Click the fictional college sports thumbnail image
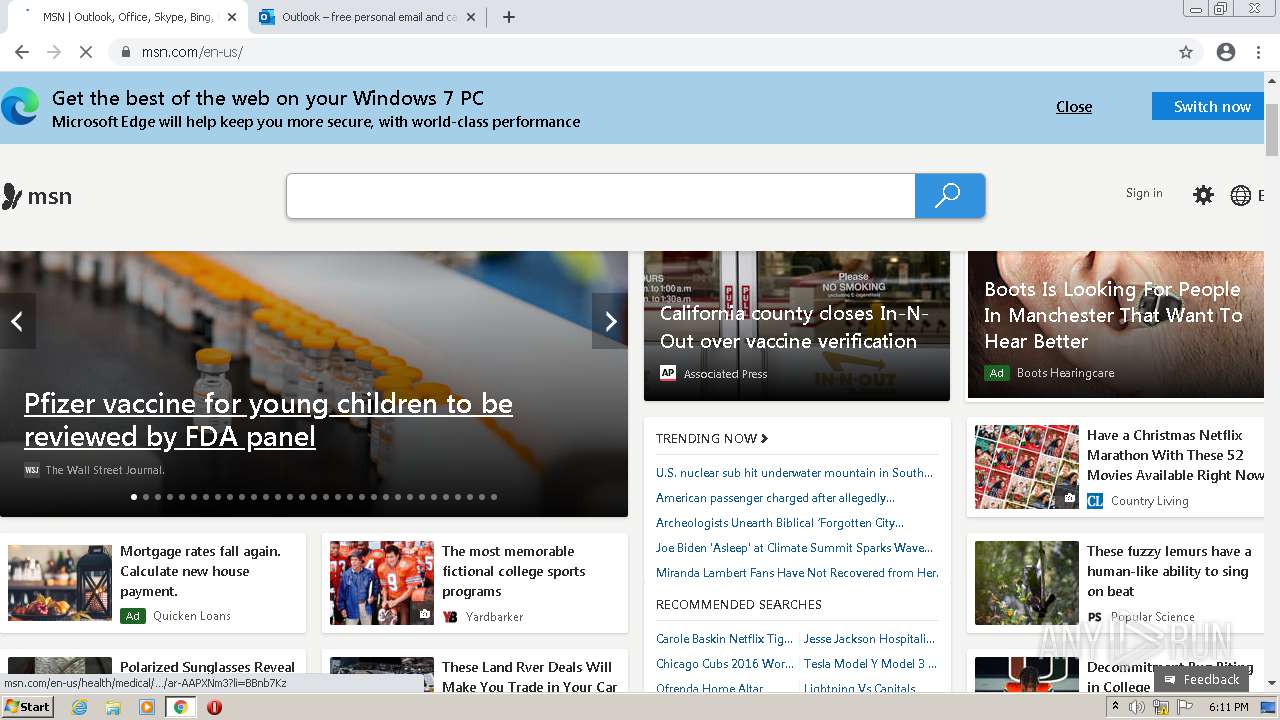1280x720 pixels. pyautogui.click(x=382, y=583)
